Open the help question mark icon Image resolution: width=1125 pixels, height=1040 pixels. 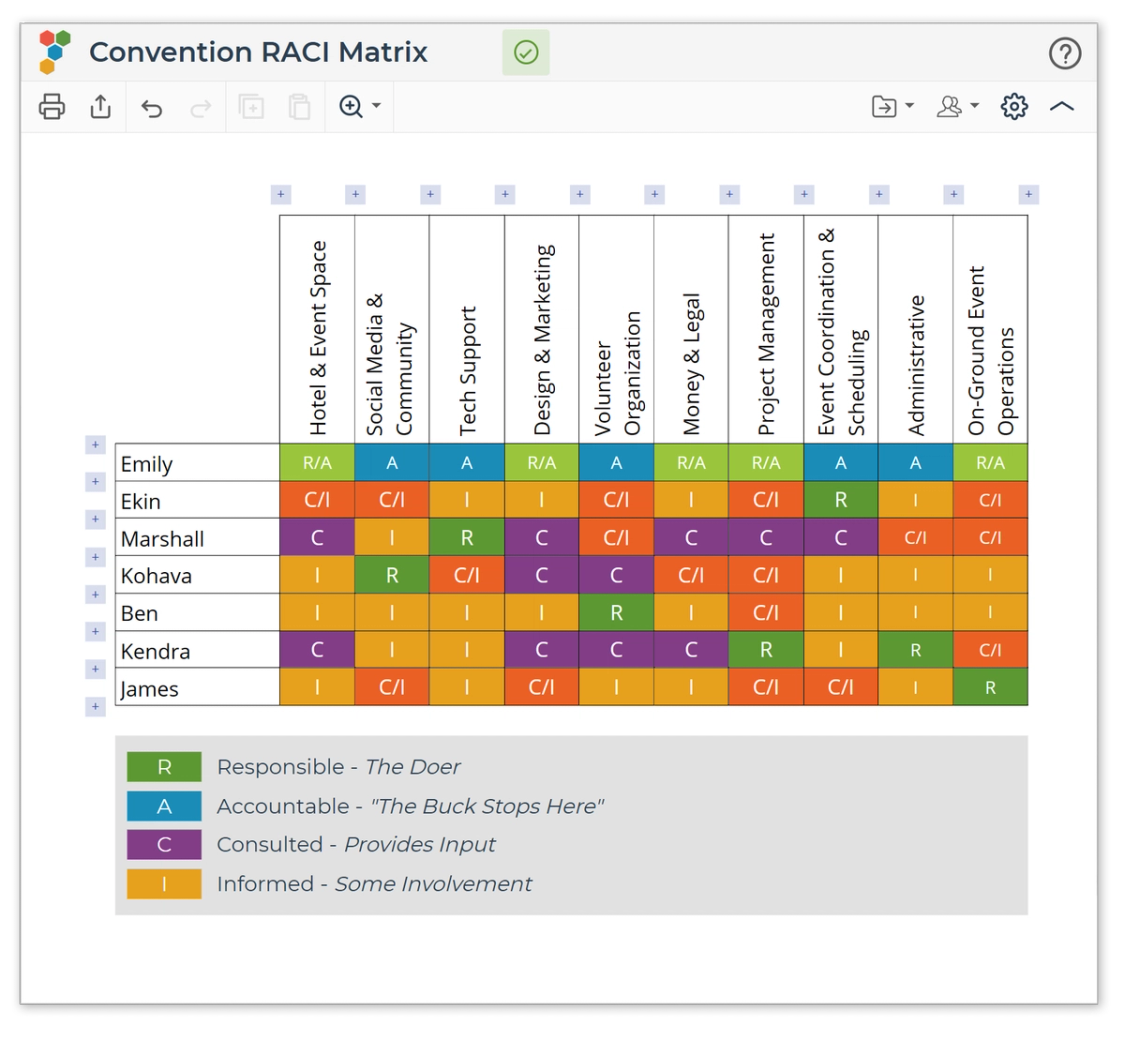coord(1065,53)
